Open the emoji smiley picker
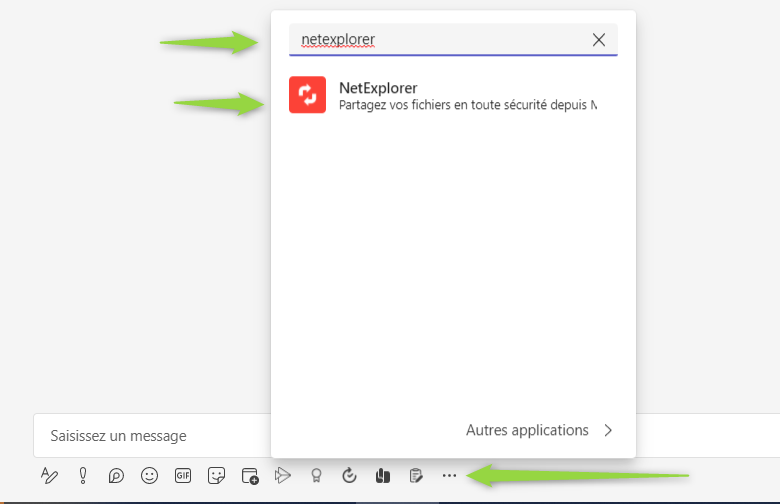This screenshot has height=504, width=780. point(150,476)
